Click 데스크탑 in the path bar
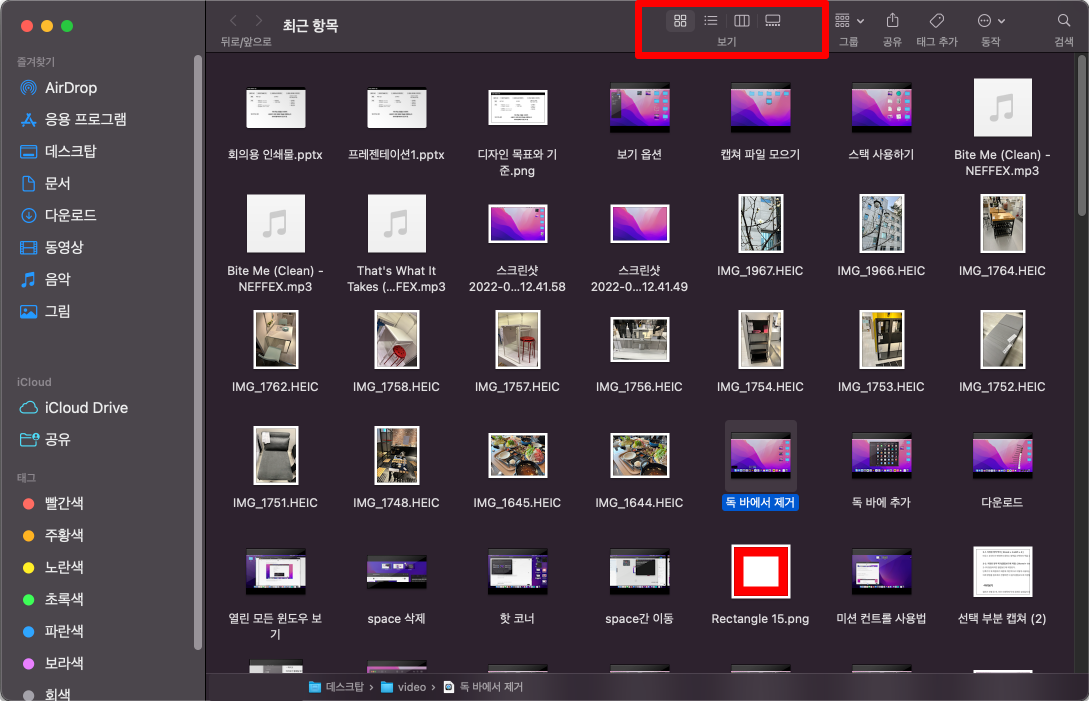The image size is (1089, 701). (336, 687)
